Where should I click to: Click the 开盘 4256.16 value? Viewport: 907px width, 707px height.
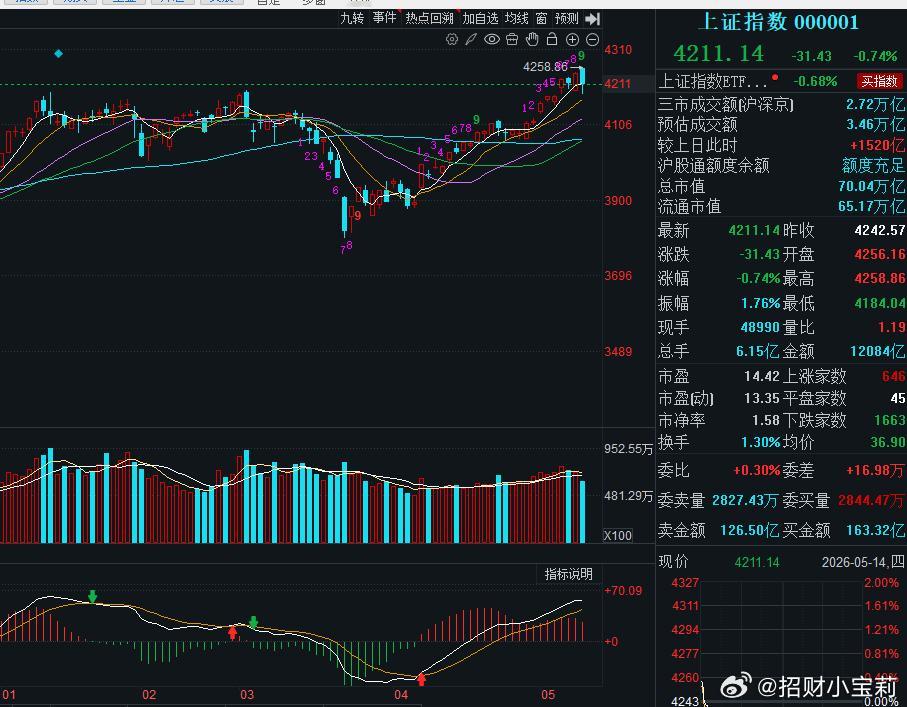point(879,255)
